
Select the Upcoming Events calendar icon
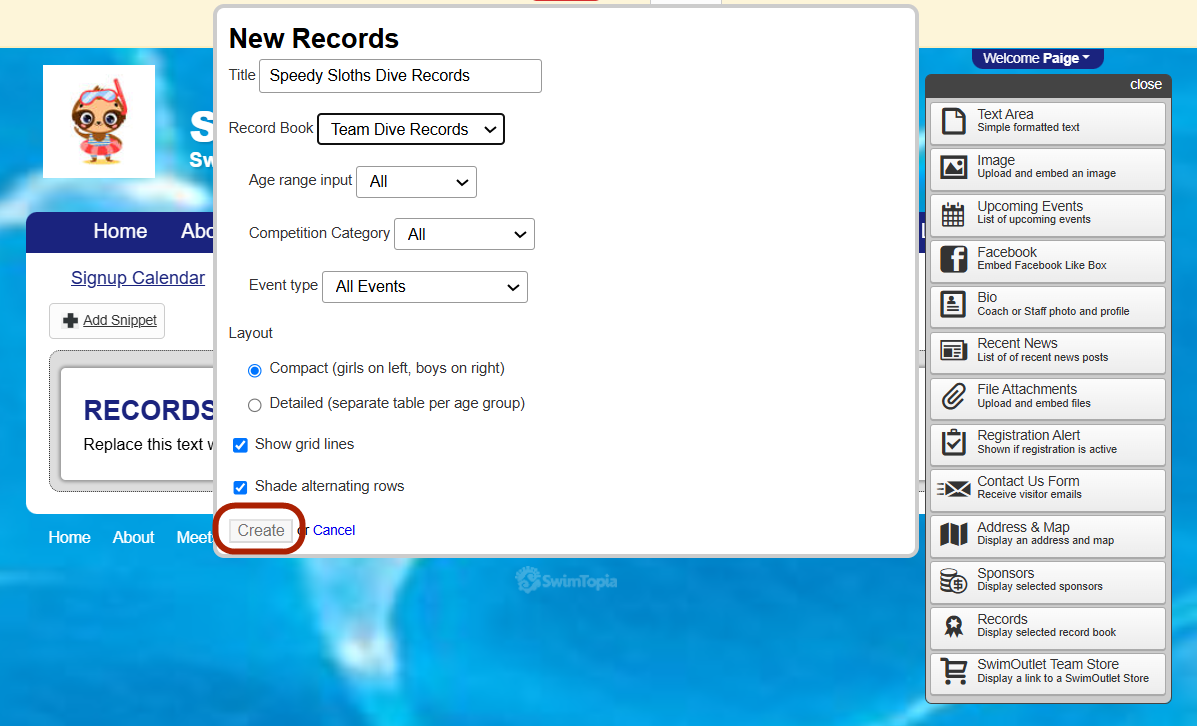(x=953, y=214)
